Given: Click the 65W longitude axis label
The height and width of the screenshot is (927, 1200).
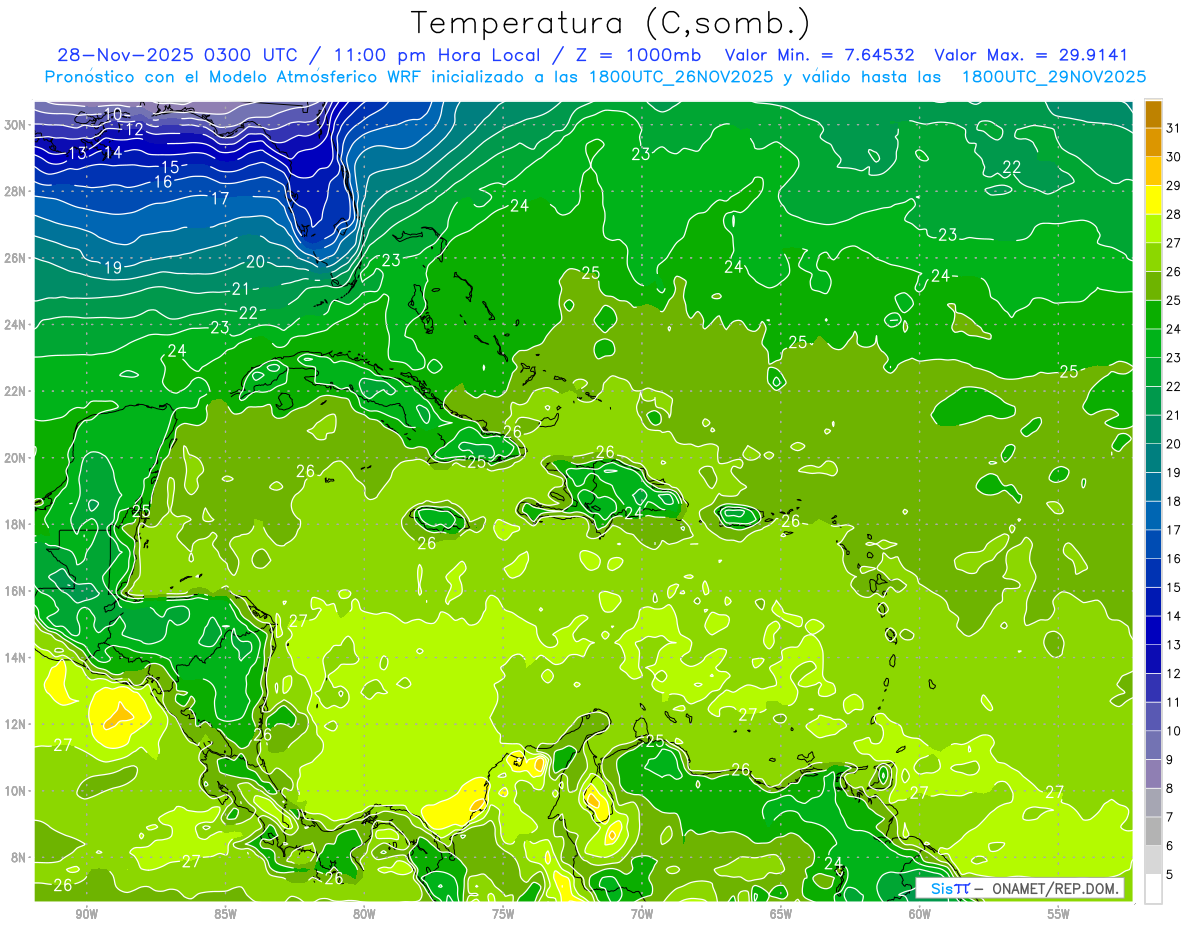Looking at the screenshot, I should [x=781, y=914].
